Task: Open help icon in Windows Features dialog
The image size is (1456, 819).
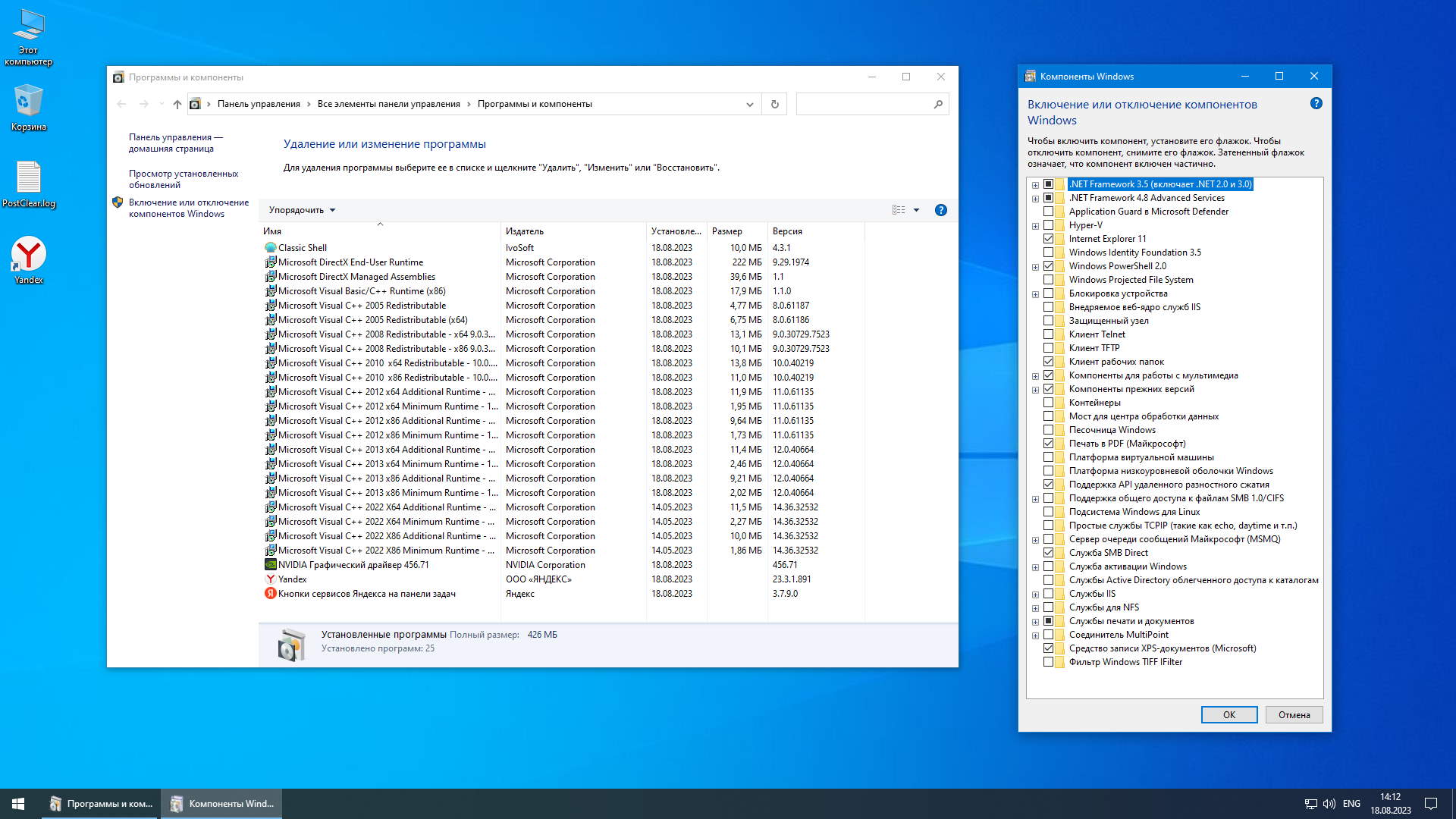Action: (x=1316, y=104)
